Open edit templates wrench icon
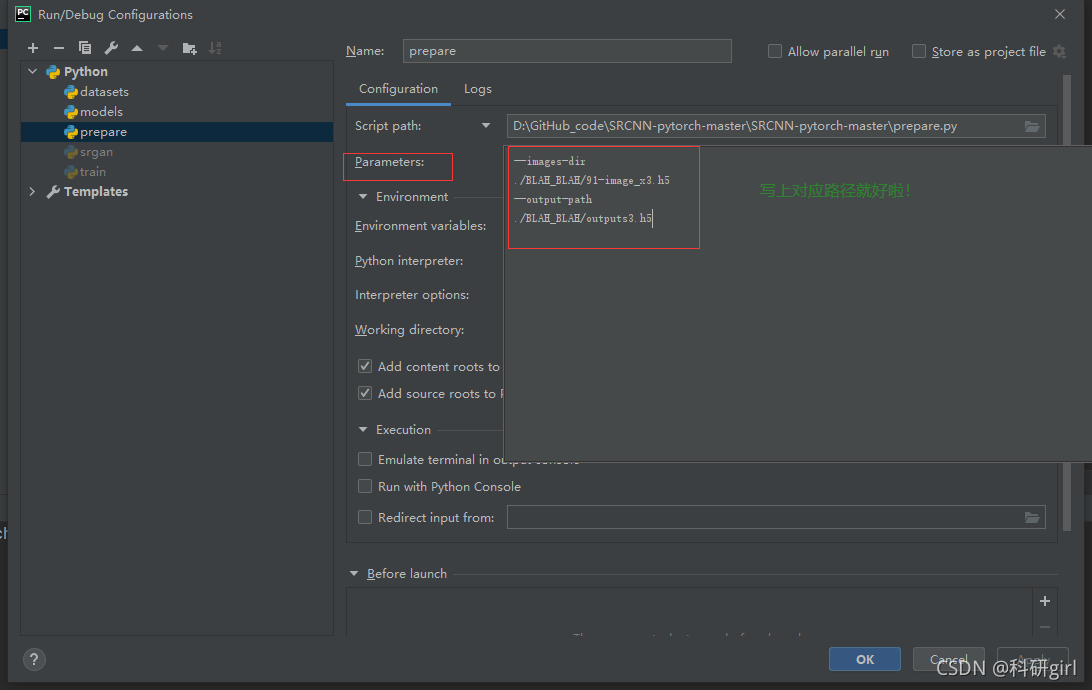 click(111, 48)
